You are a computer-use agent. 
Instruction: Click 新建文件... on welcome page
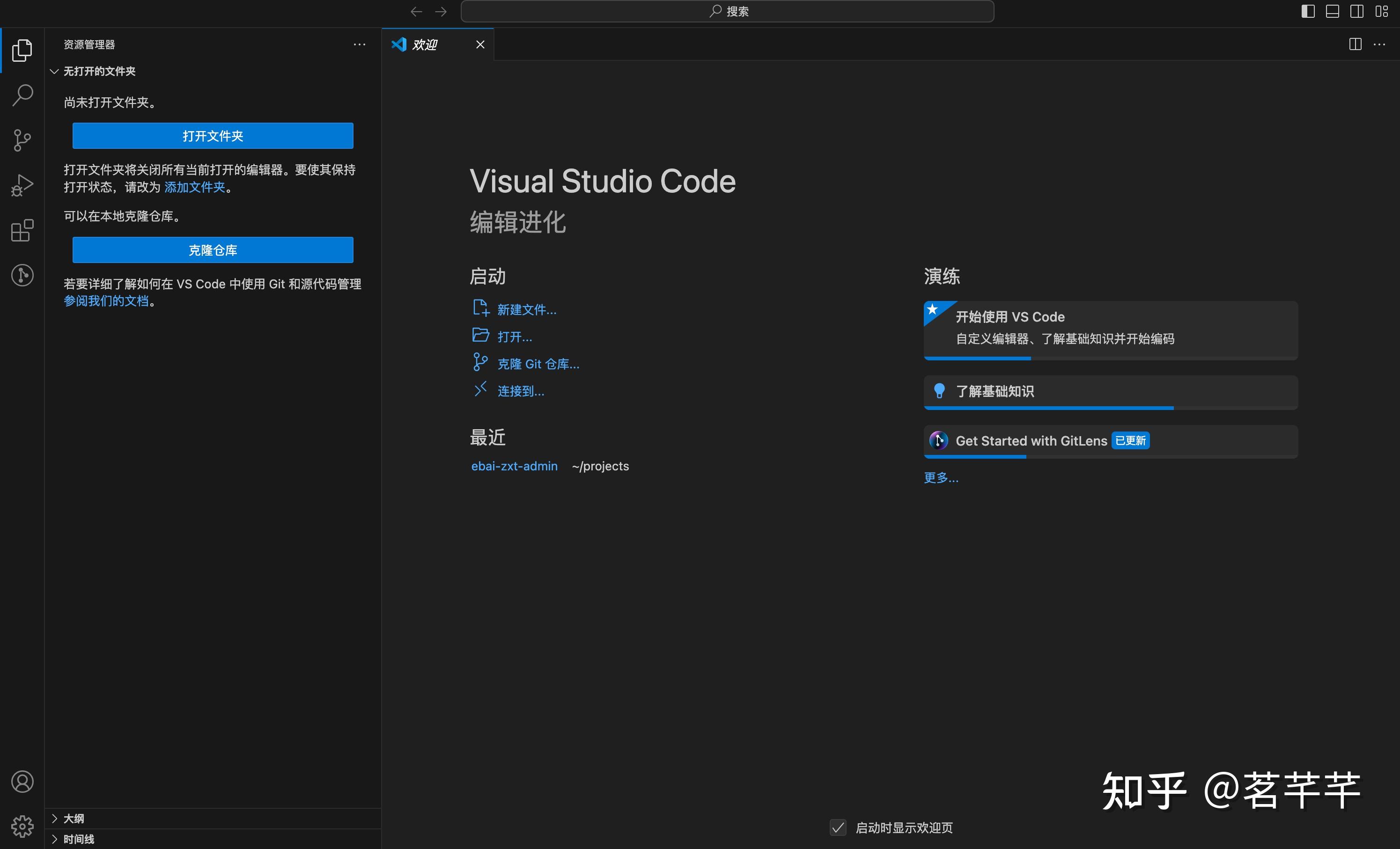[x=527, y=309]
